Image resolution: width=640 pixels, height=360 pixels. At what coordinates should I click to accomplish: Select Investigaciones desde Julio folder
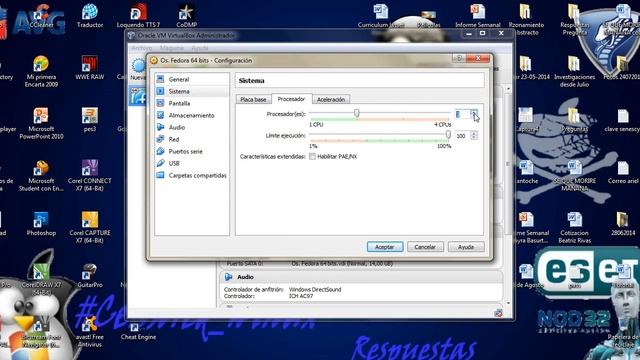[574, 72]
